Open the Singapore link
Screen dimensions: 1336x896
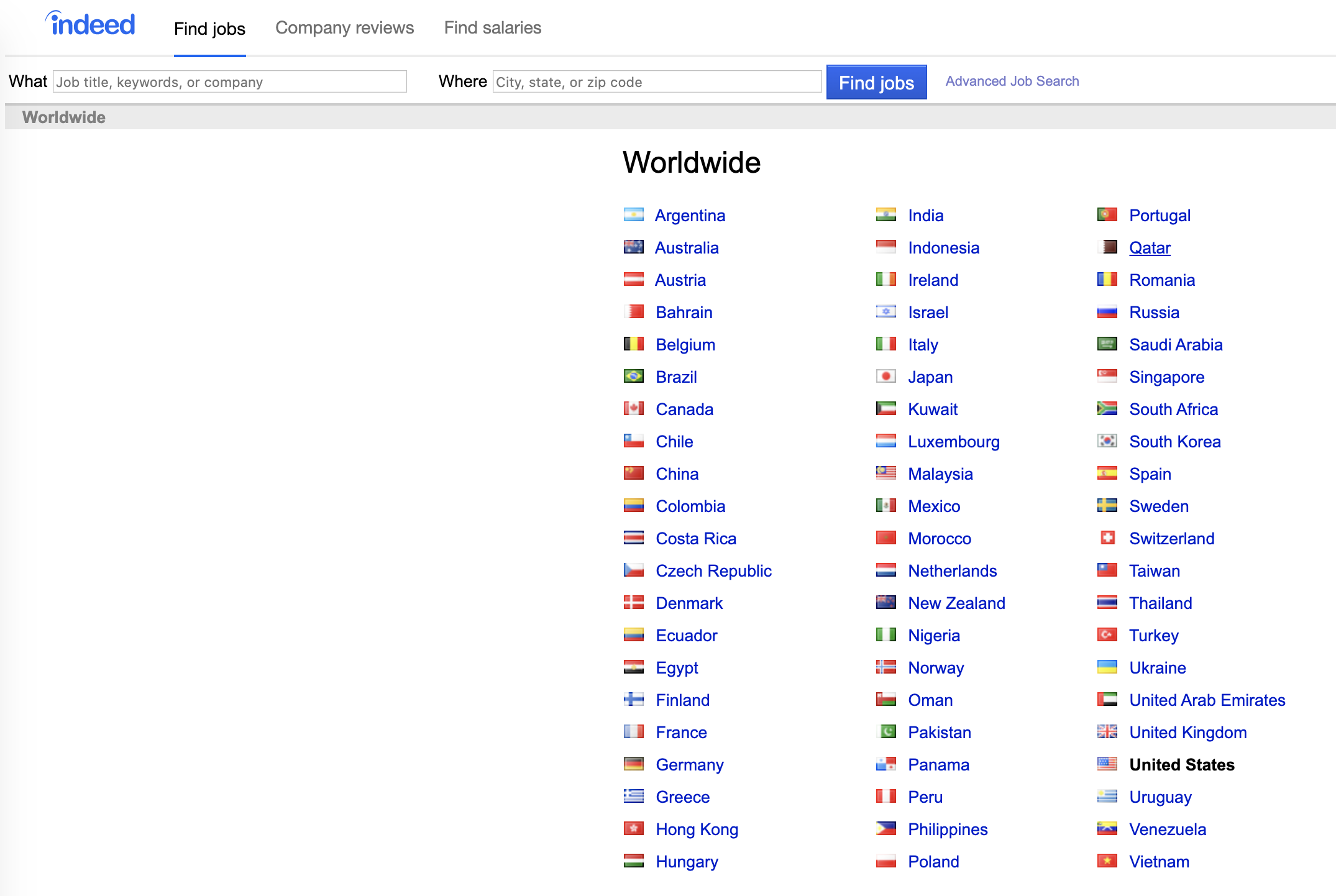[x=1166, y=377]
